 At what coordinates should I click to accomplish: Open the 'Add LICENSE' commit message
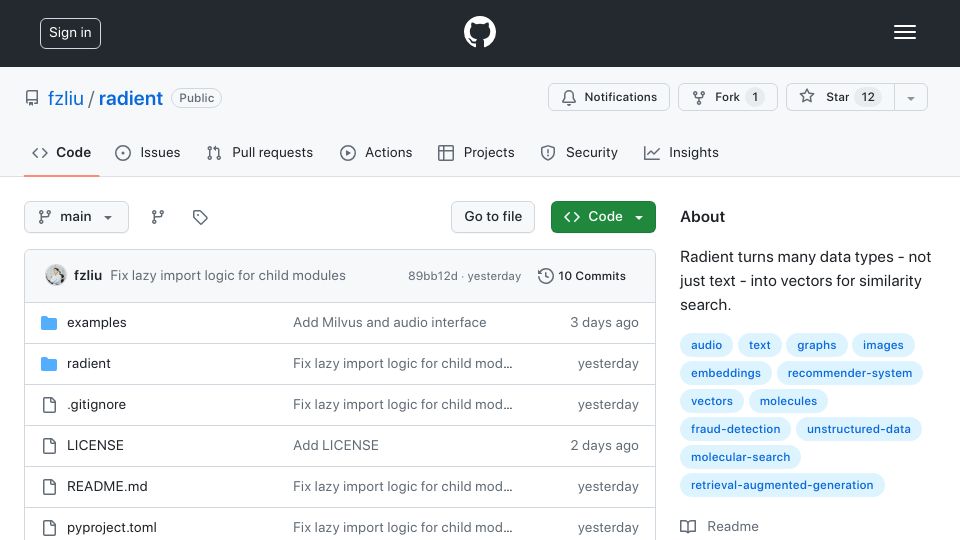(336, 446)
